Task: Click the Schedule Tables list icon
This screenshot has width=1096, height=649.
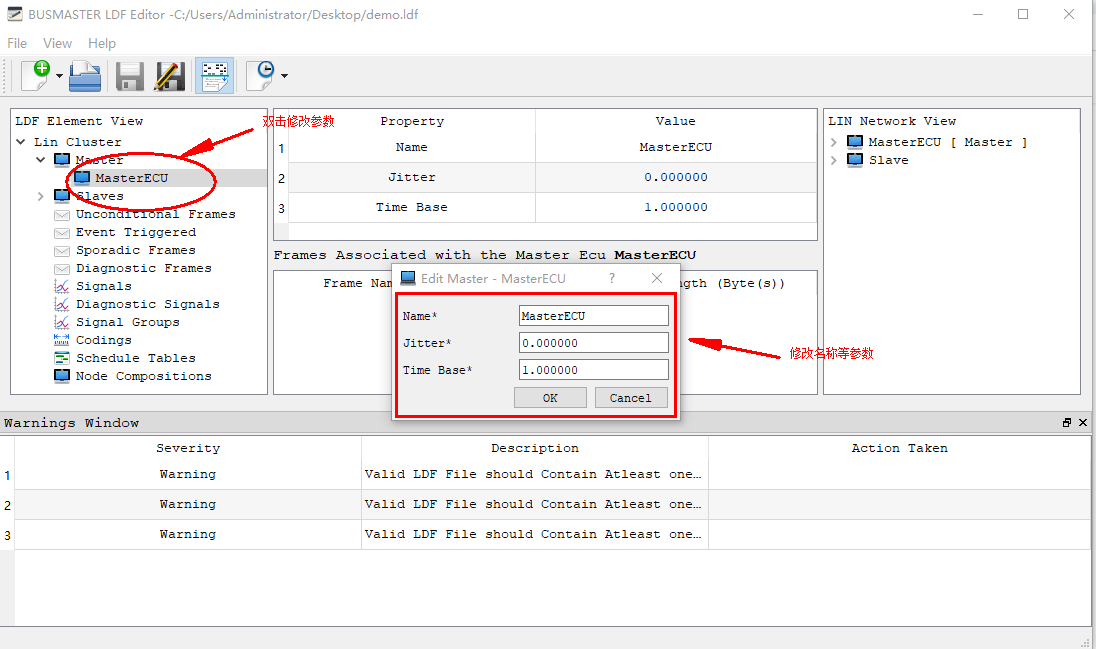Action: (62, 358)
